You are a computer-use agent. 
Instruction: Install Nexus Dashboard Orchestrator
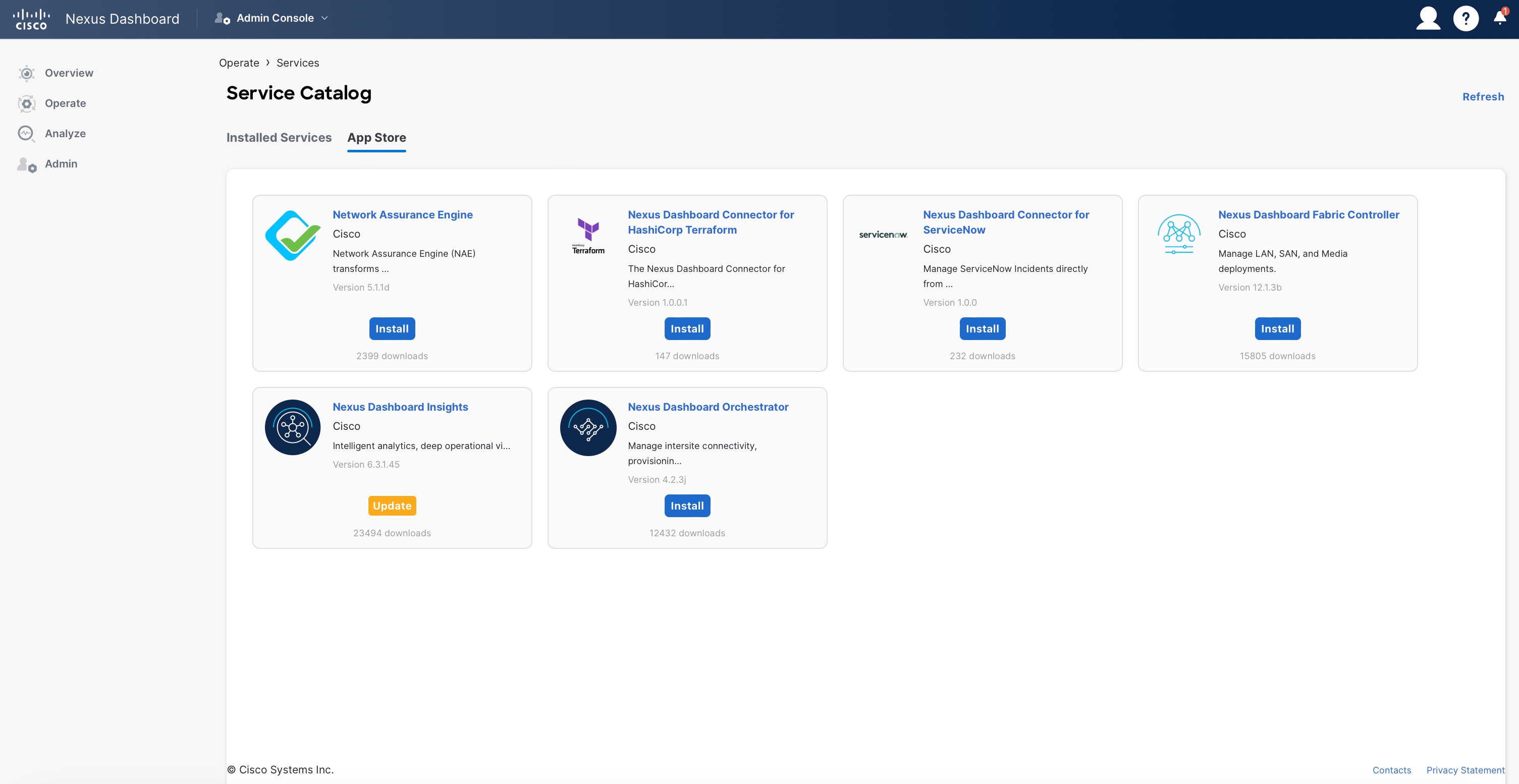pos(687,506)
